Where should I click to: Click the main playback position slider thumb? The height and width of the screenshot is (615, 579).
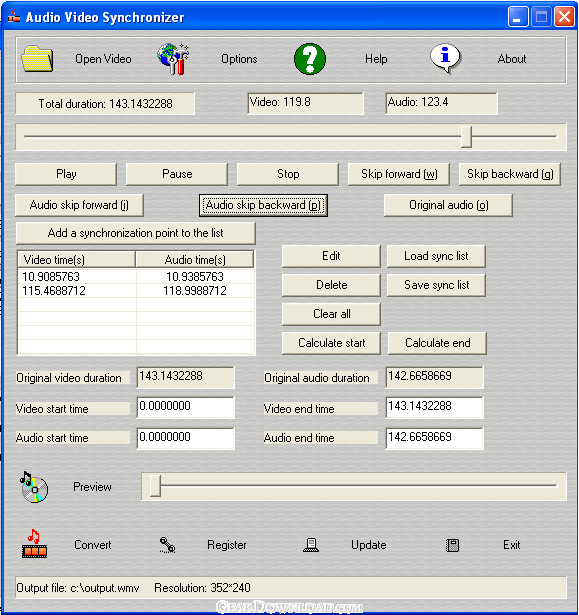click(466, 136)
